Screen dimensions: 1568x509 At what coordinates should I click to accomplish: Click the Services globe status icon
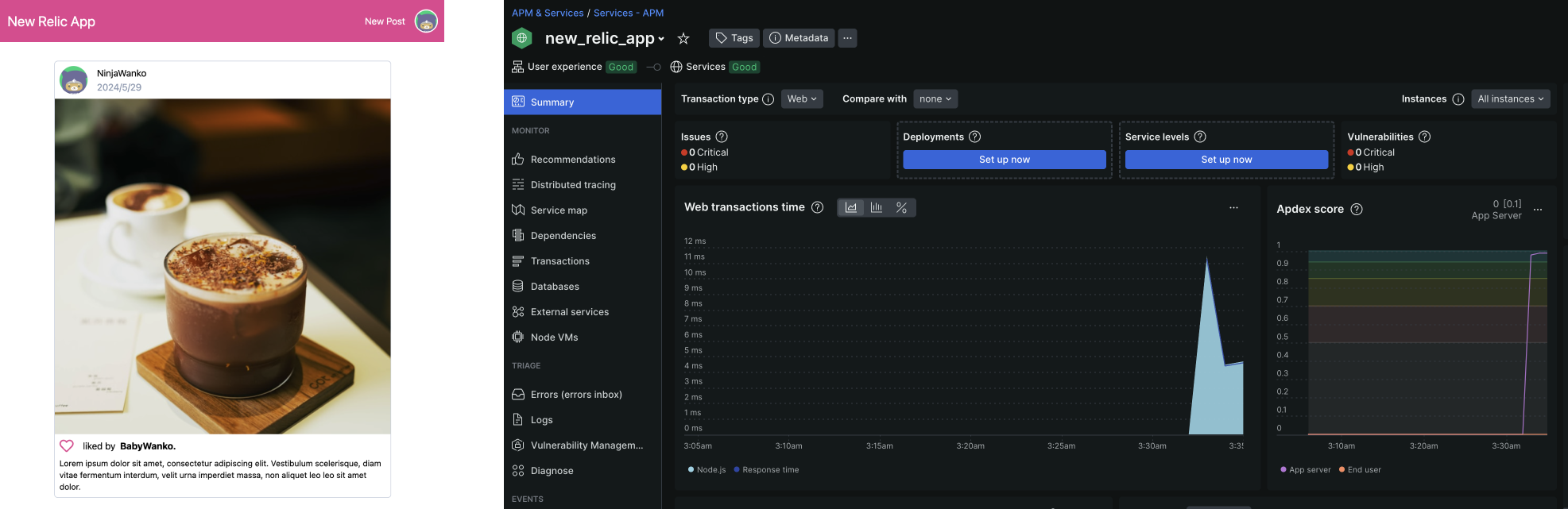coord(676,67)
